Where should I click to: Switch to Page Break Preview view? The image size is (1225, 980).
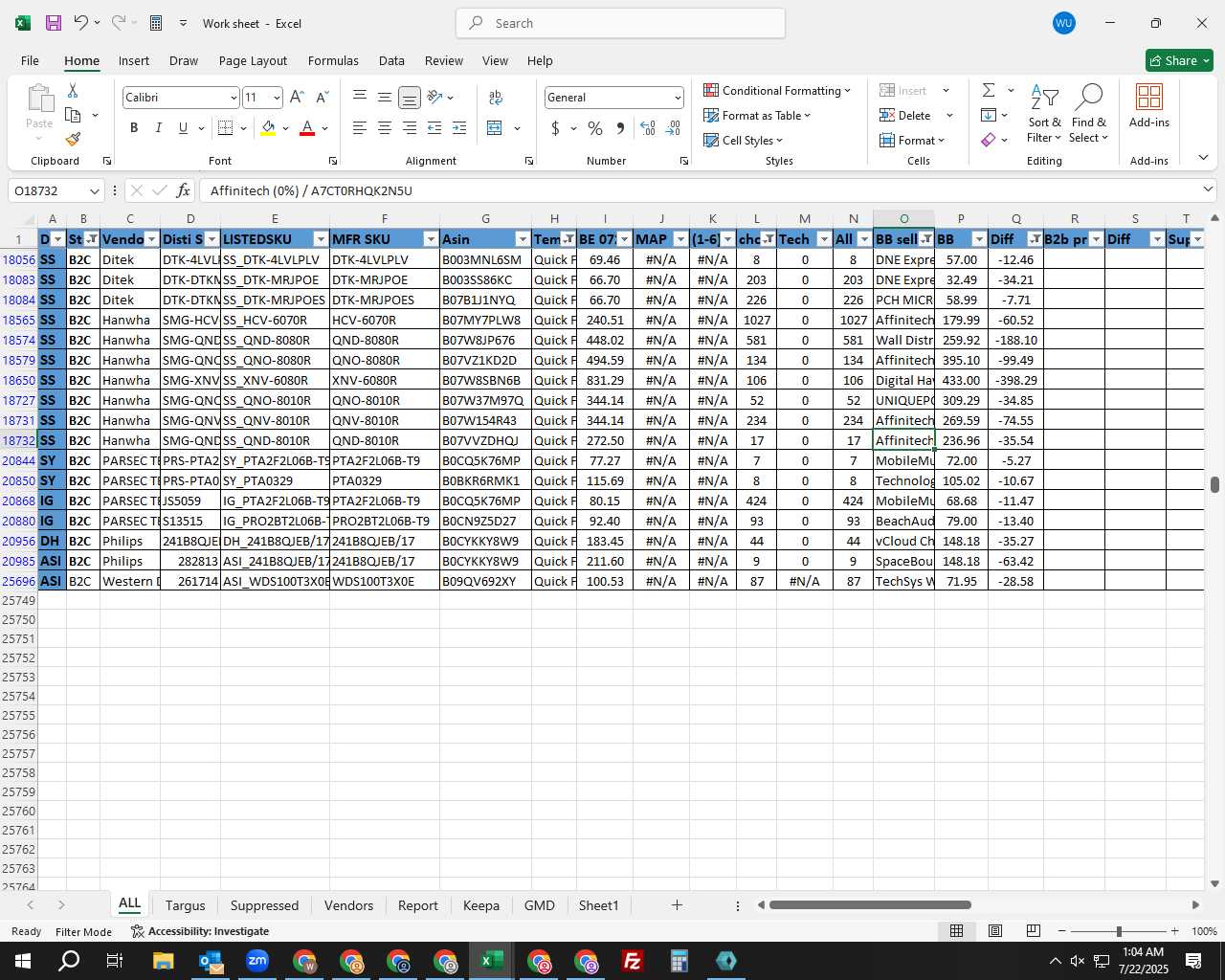click(x=1034, y=931)
